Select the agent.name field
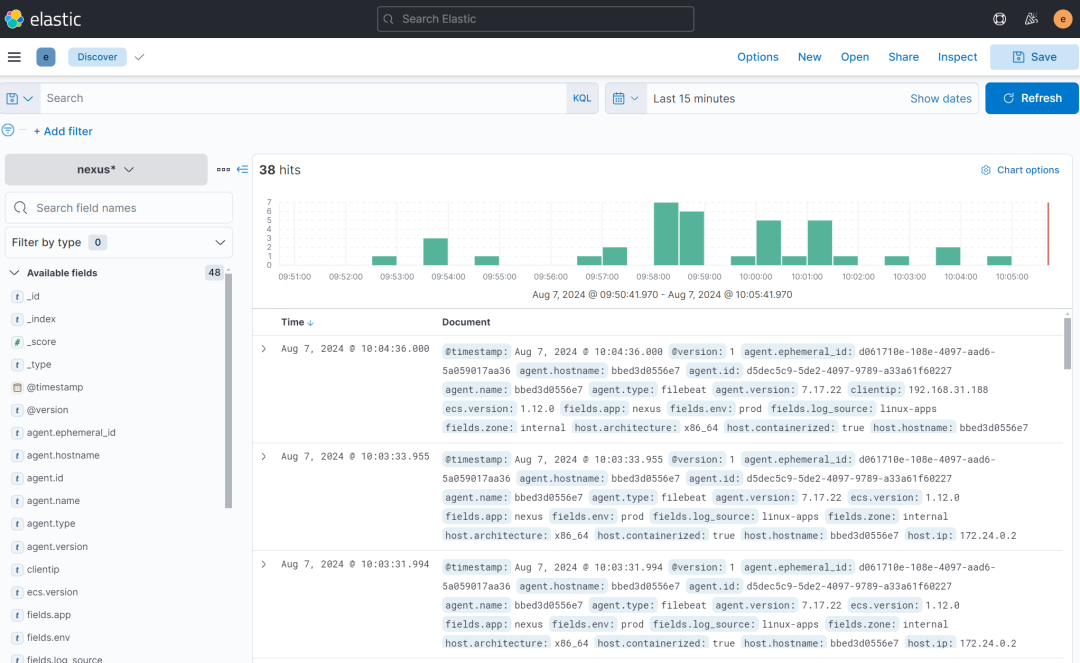 click(x=53, y=501)
